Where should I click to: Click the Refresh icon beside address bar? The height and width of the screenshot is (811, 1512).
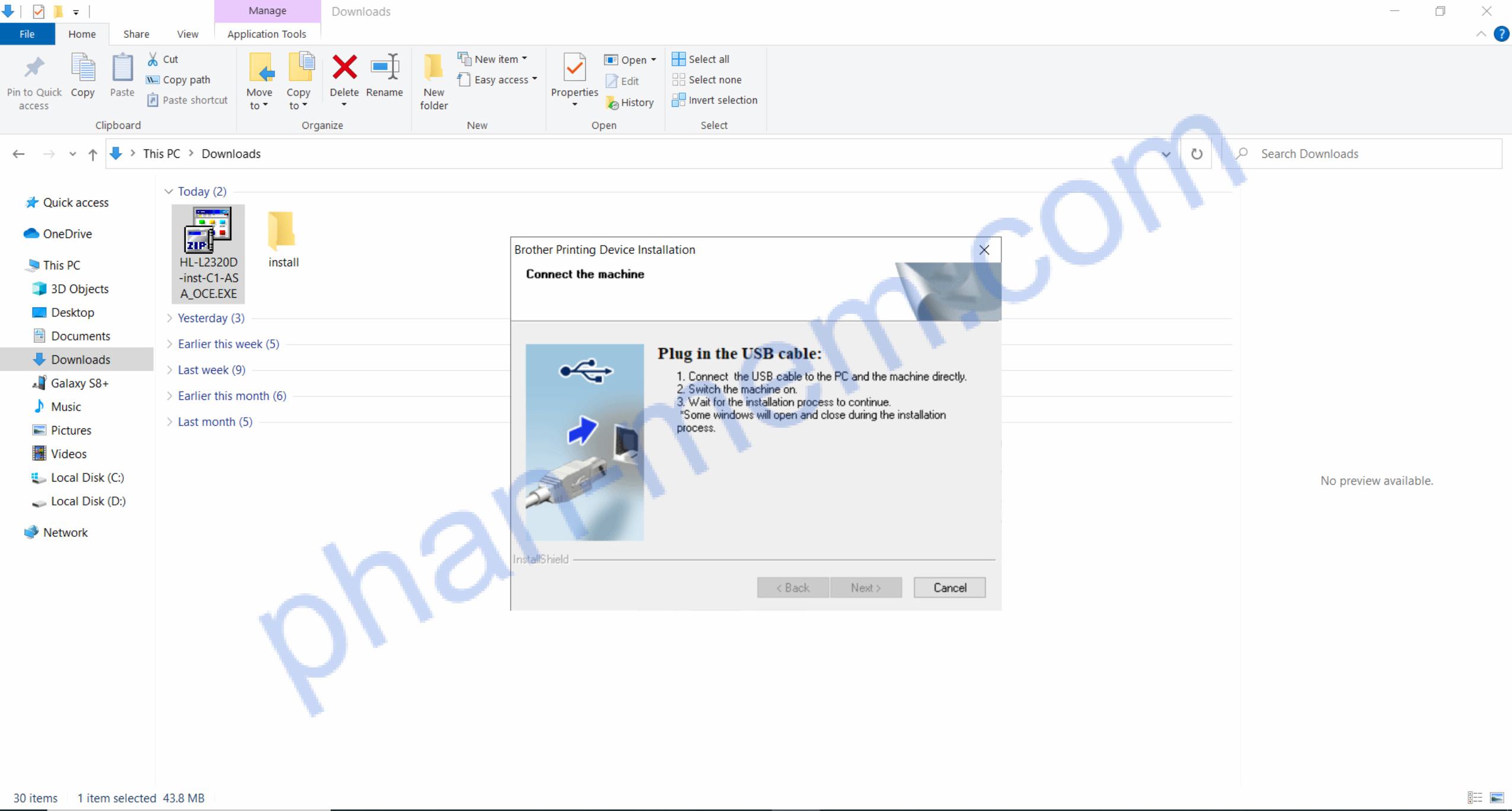[1197, 154]
